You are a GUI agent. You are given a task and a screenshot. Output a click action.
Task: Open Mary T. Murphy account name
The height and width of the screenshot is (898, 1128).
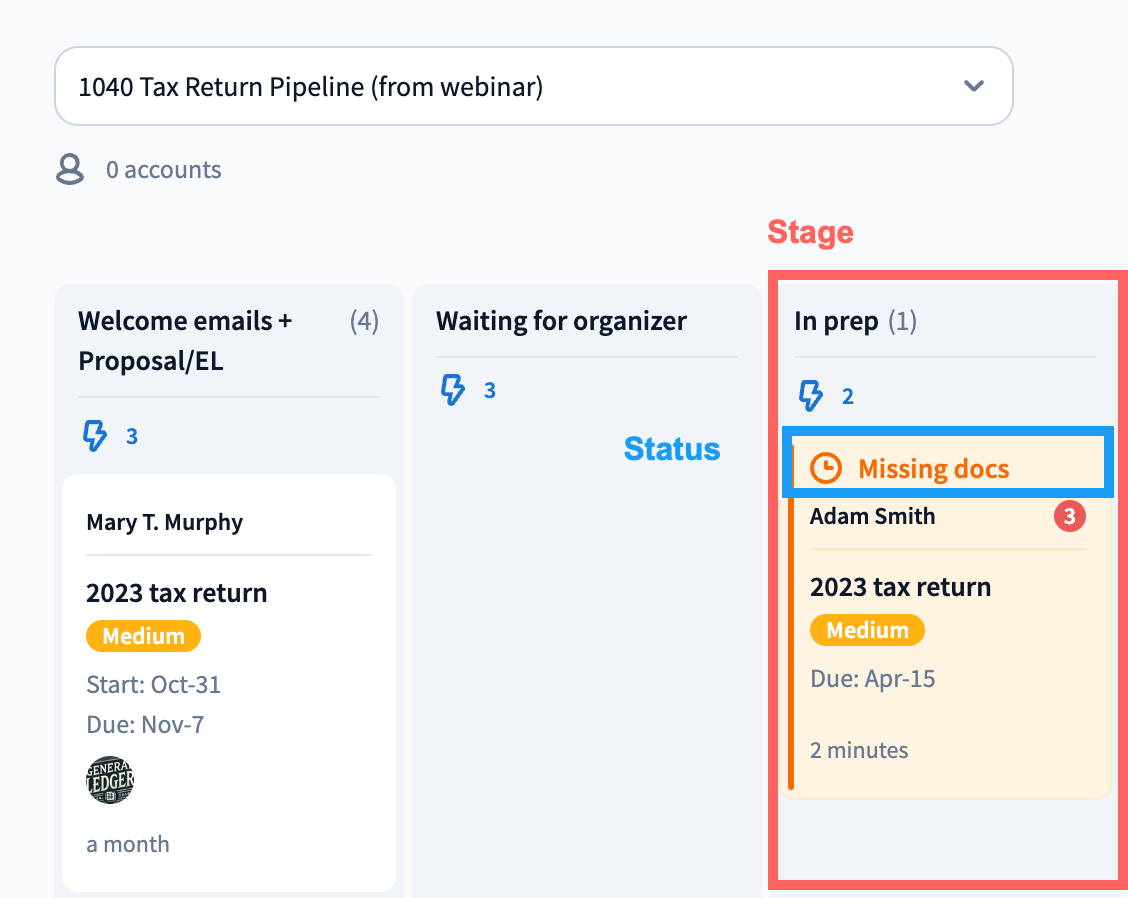[x=165, y=522]
